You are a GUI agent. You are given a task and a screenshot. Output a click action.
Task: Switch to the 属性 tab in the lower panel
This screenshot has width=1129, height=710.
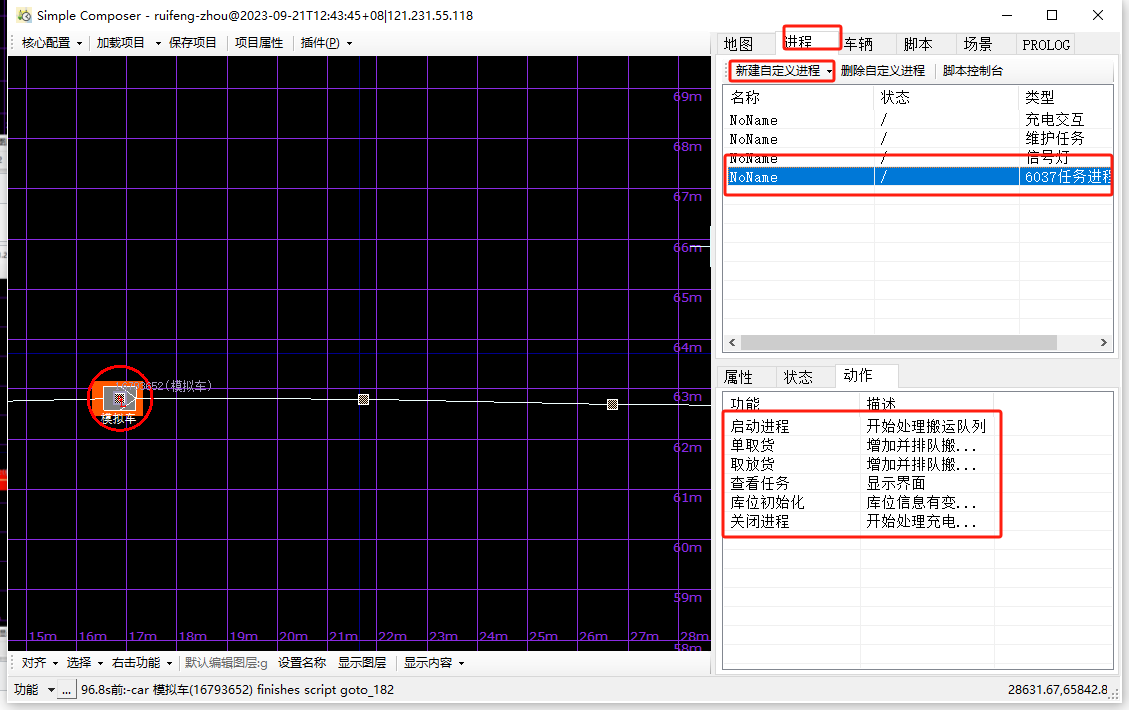[x=738, y=377]
